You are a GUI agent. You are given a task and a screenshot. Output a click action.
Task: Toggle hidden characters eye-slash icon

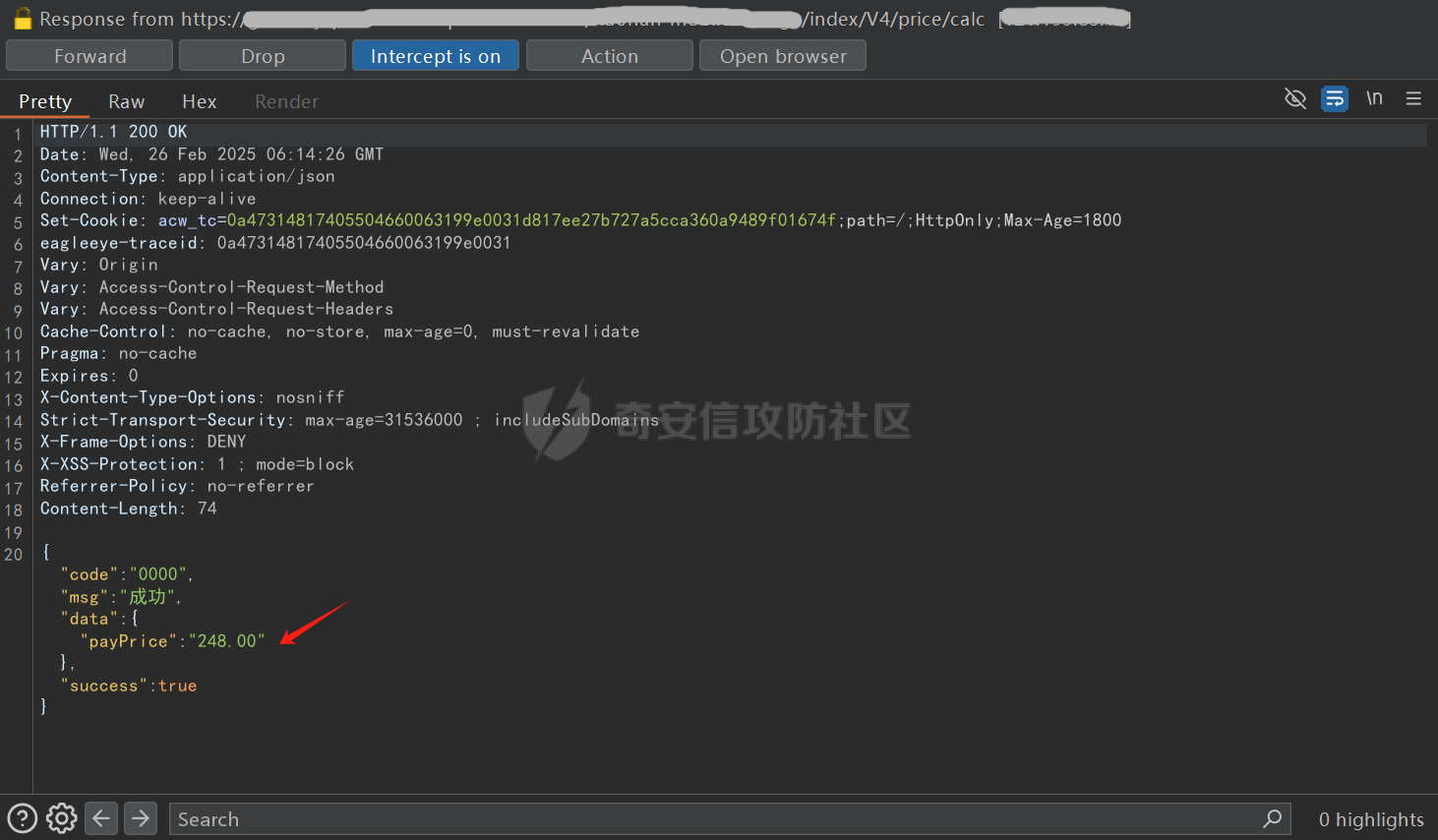point(1295,98)
